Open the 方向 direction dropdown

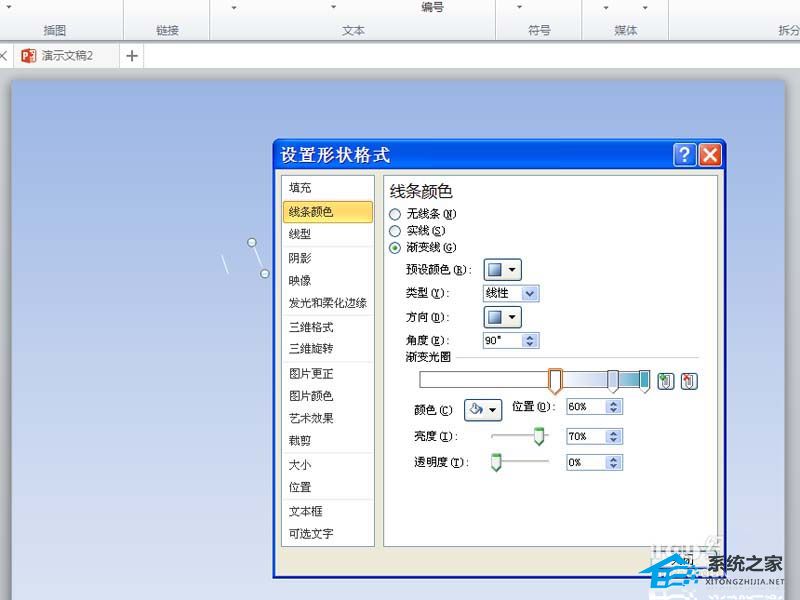click(x=502, y=317)
